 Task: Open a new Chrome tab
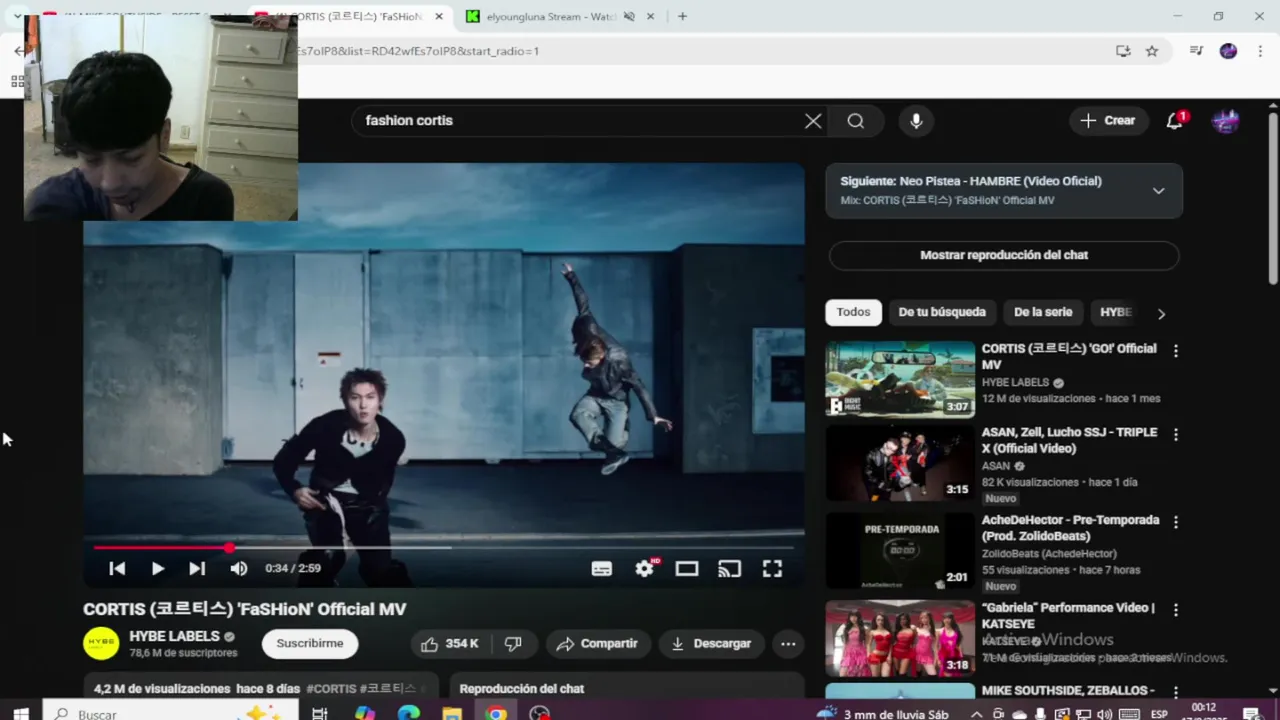tap(682, 16)
